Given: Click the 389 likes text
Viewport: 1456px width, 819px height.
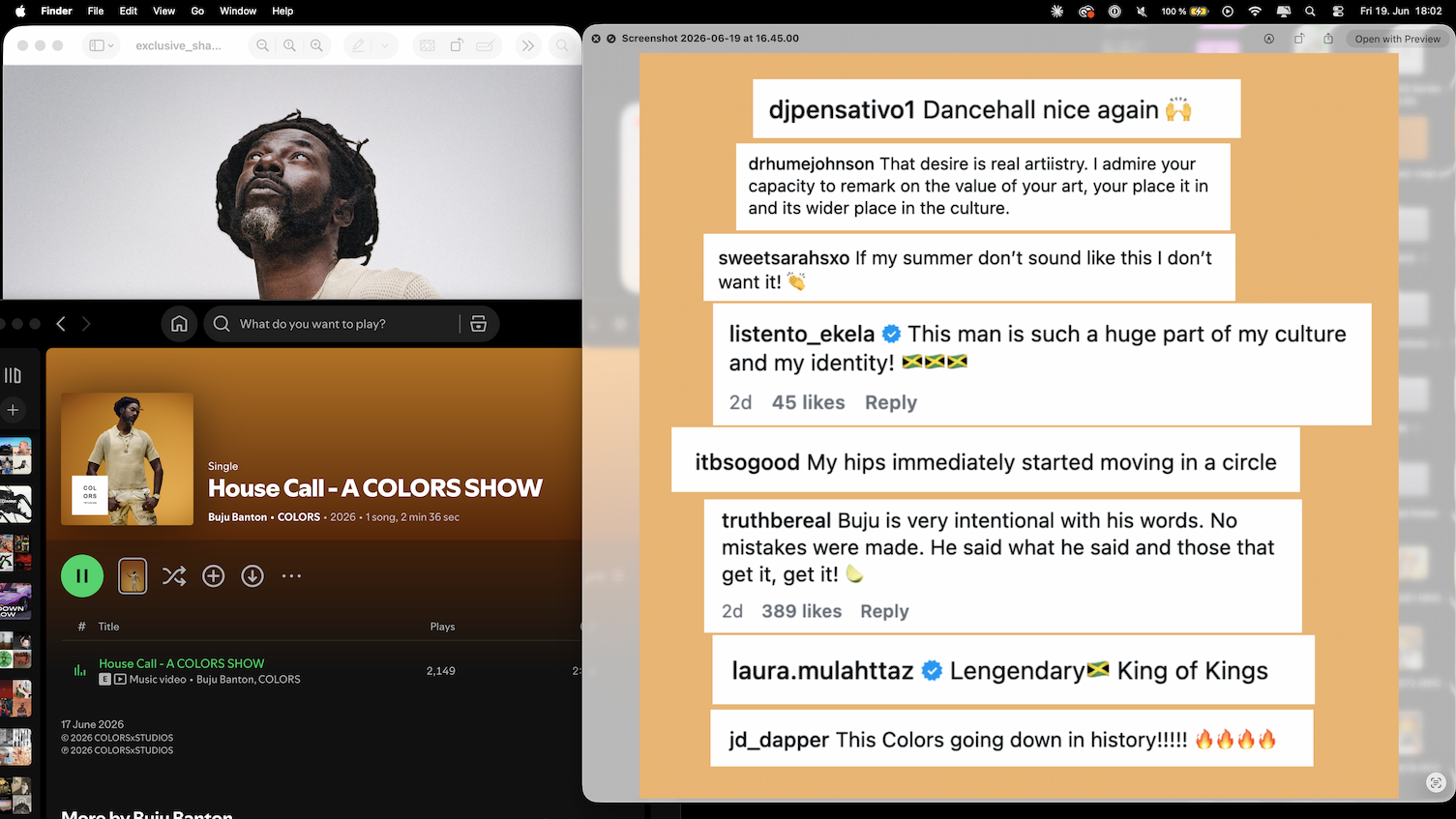Looking at the screenshot, I should click(x=801, y=611).
